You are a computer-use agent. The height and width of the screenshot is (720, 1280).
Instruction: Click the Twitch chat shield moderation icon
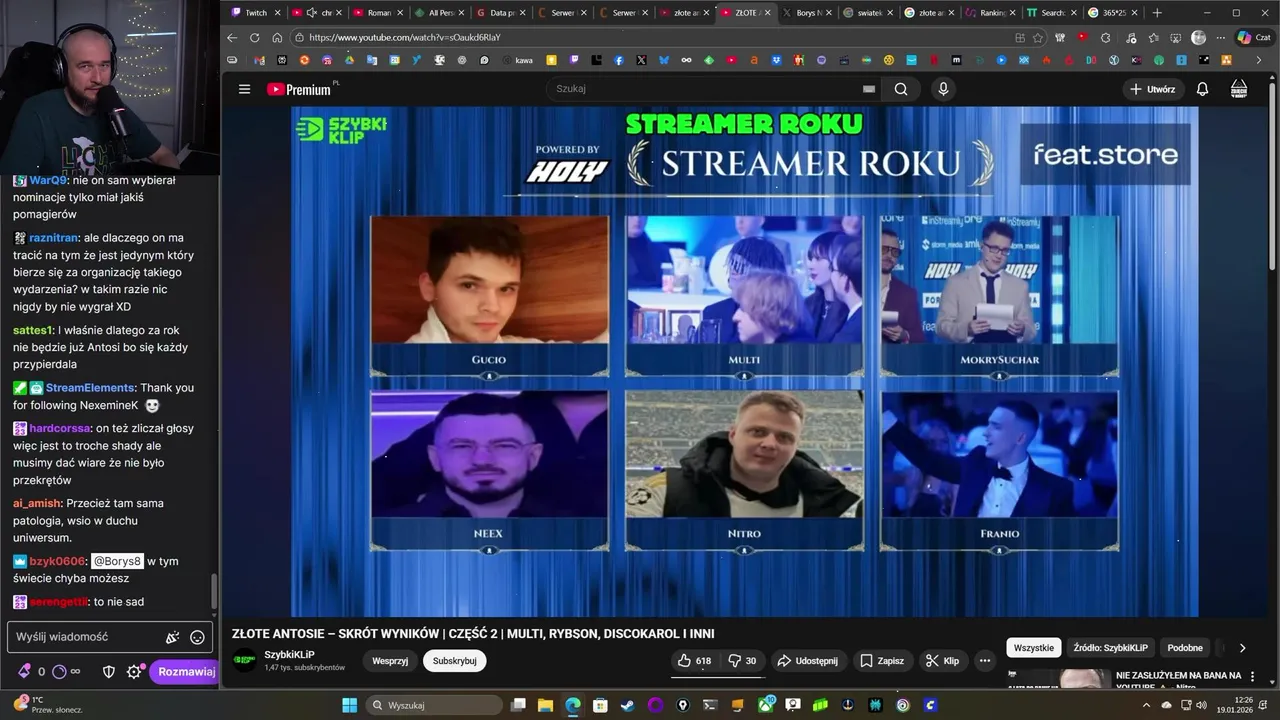[x=110, y=672]
